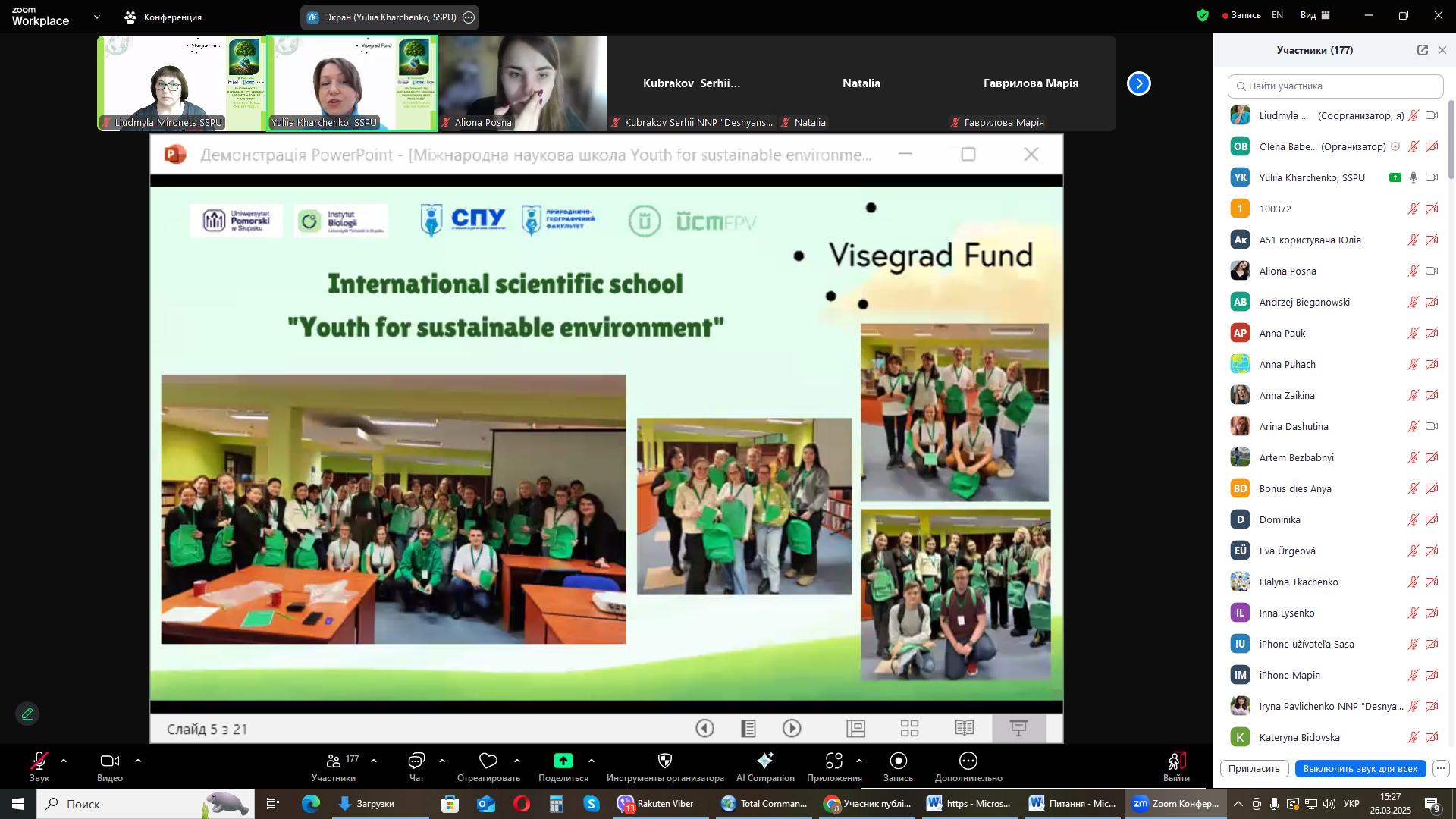Click Выключить звук для всех button
This screenshot has height=819, width=1456.
click(x=1360, y=768)
